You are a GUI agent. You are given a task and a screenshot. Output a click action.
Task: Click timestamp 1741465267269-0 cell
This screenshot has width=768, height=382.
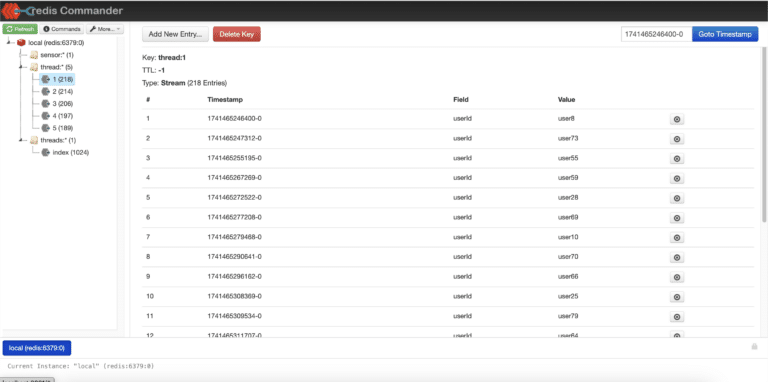[x=234, y=178]
